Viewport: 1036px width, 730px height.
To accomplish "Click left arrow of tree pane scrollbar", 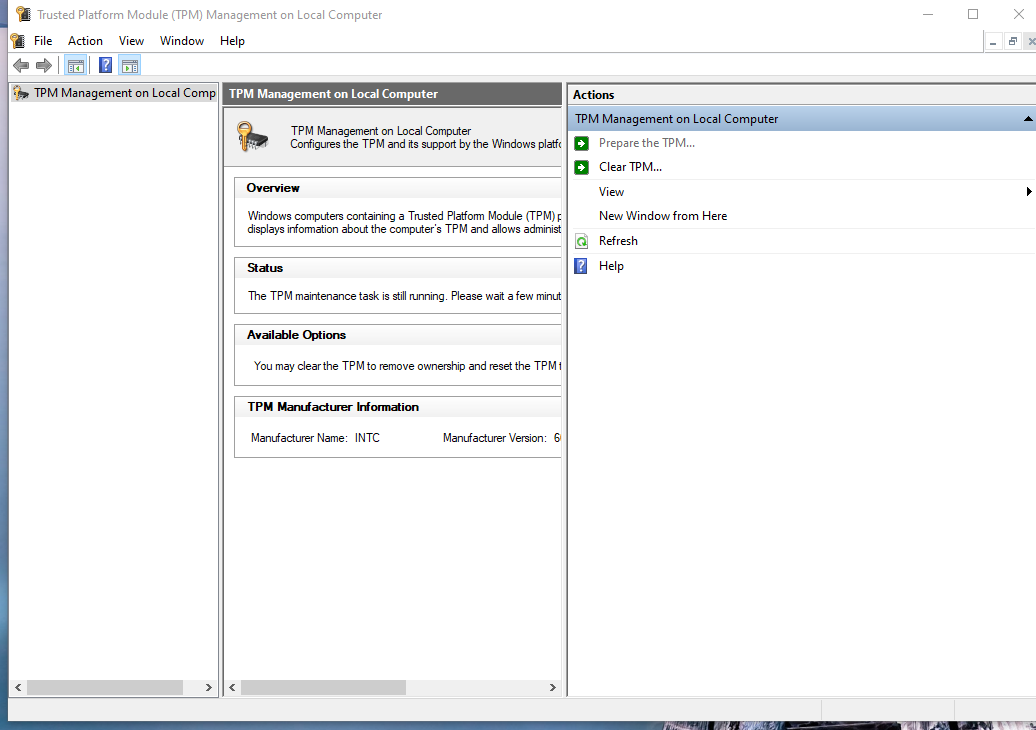I will pos(18,688).
